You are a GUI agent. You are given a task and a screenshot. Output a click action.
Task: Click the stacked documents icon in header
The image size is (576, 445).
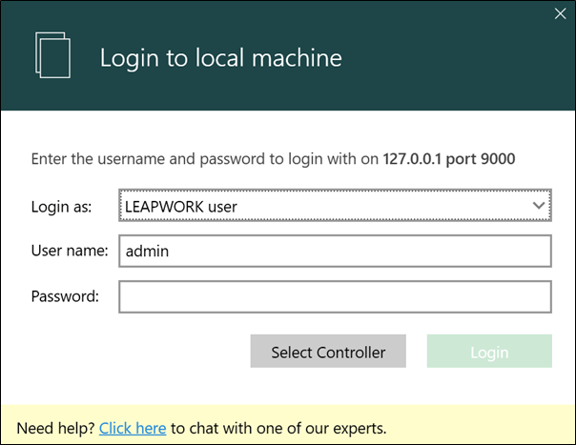(53, 55)
